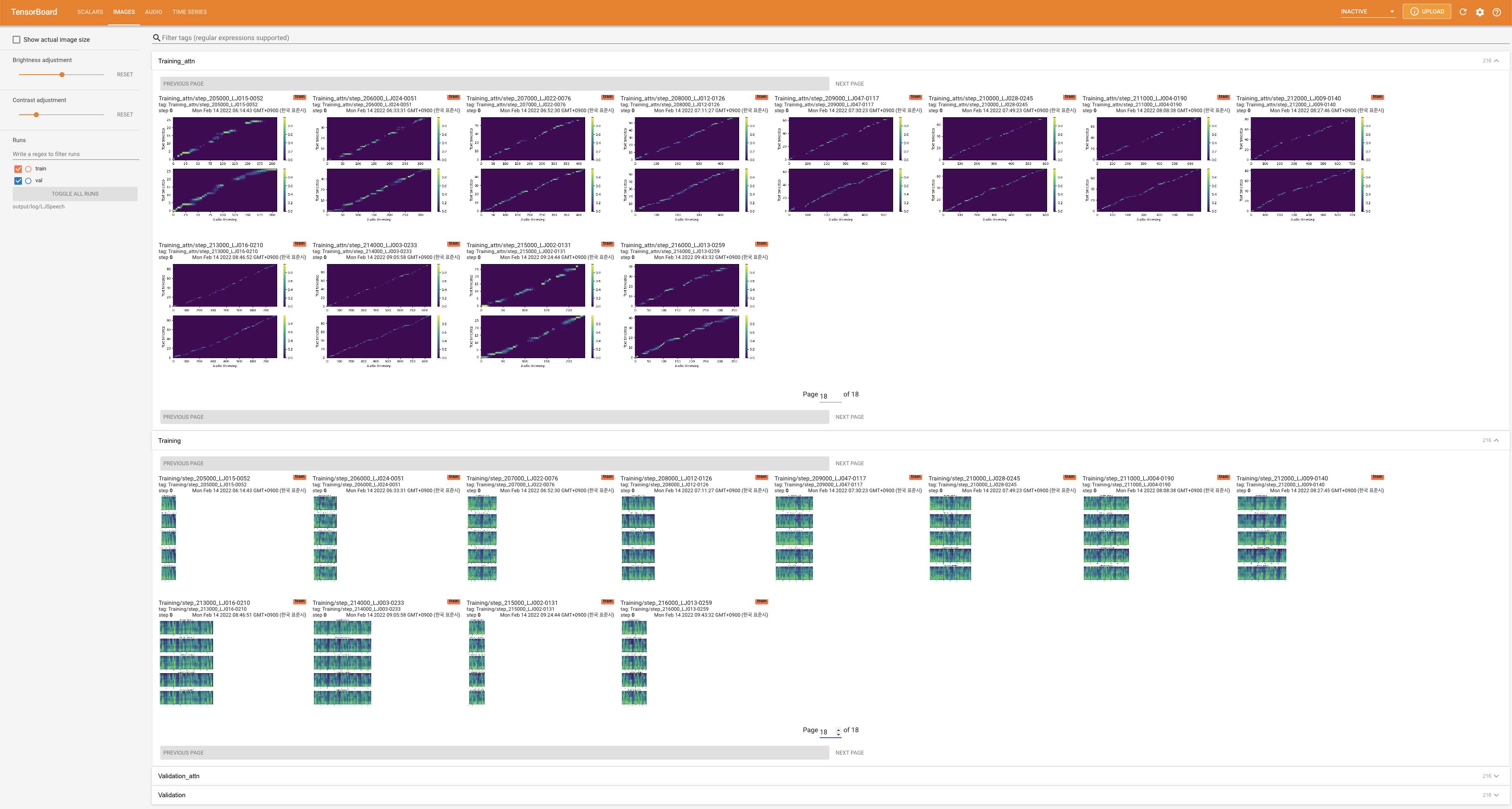Open the settings gear icon
This screenshot has width=1512, height=809.
pos(1480,12)
